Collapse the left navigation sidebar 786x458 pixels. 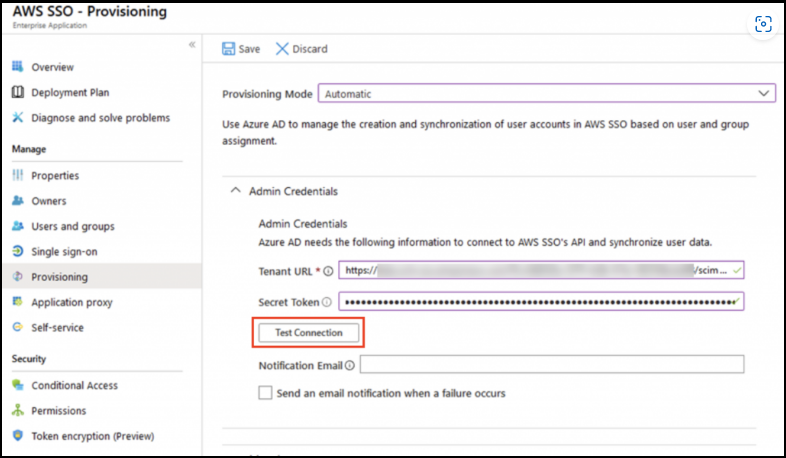192,45
